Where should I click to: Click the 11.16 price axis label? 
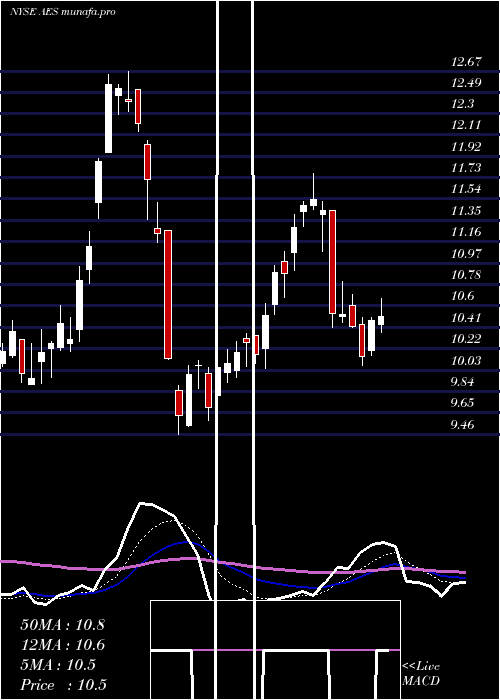pos(466,232)
